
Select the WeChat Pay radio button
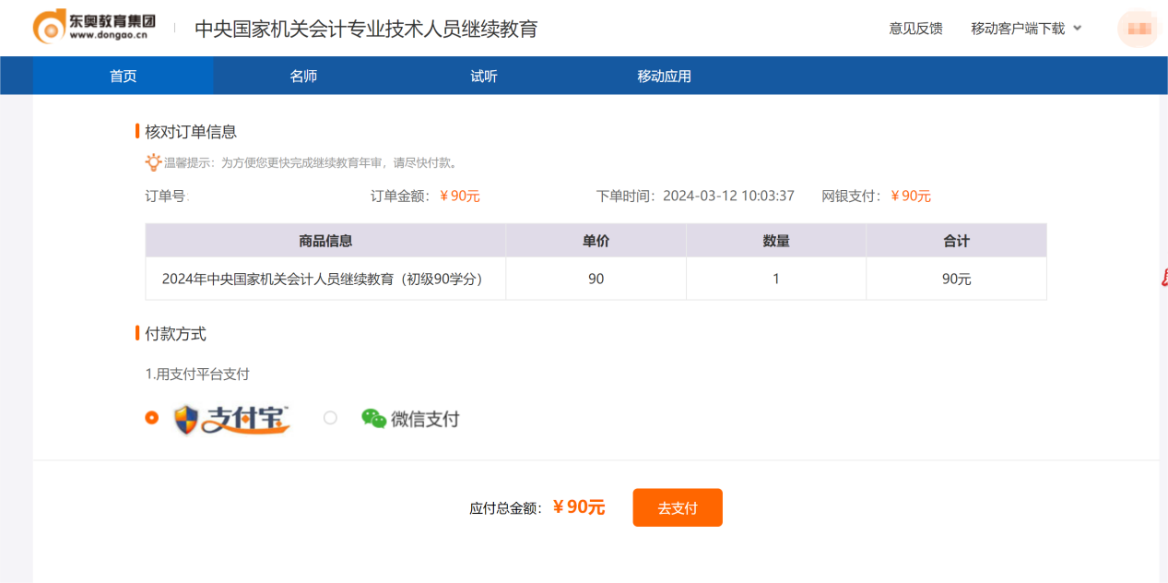[330, 418]
